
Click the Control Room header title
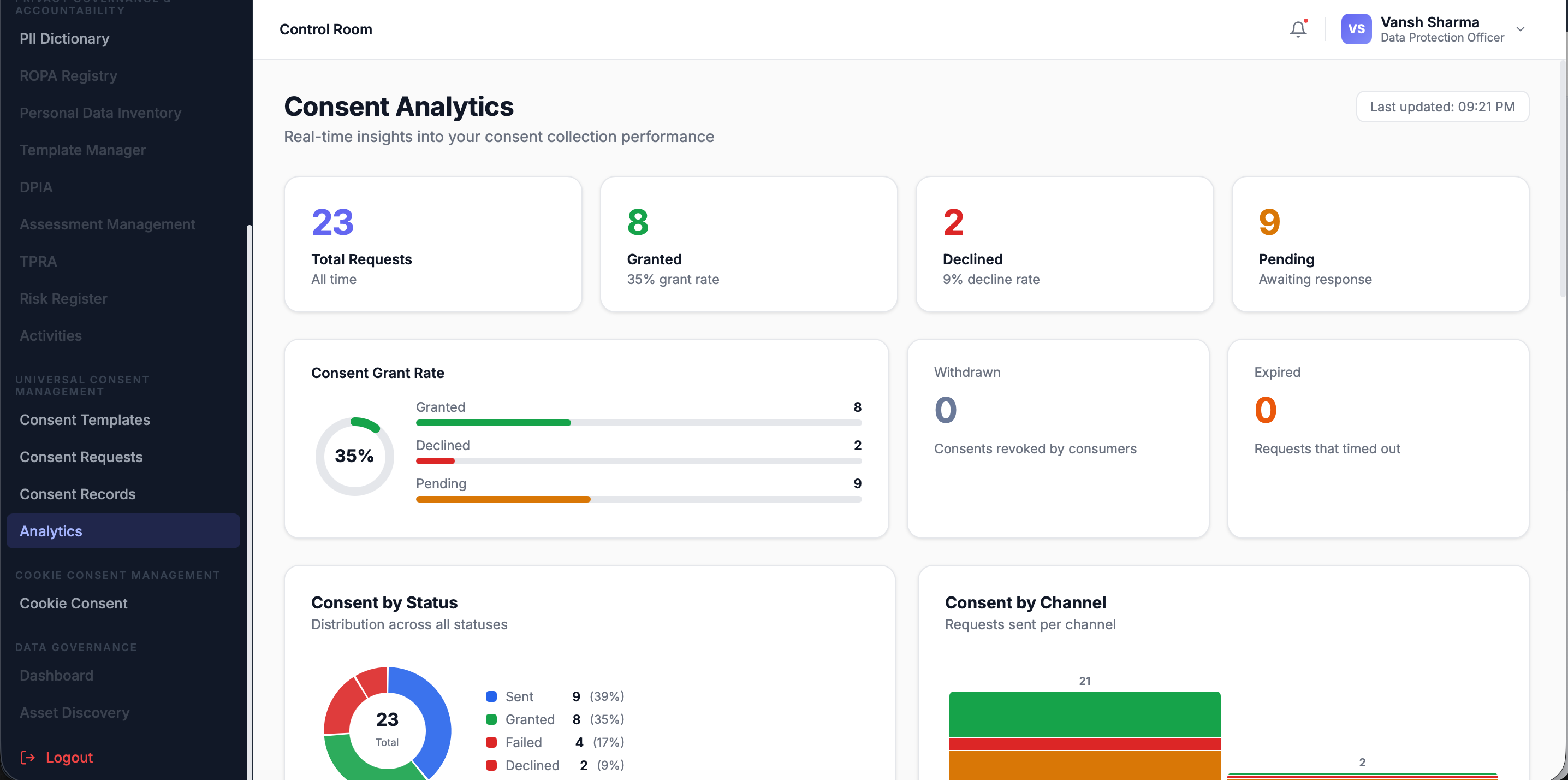coord(325,29)
